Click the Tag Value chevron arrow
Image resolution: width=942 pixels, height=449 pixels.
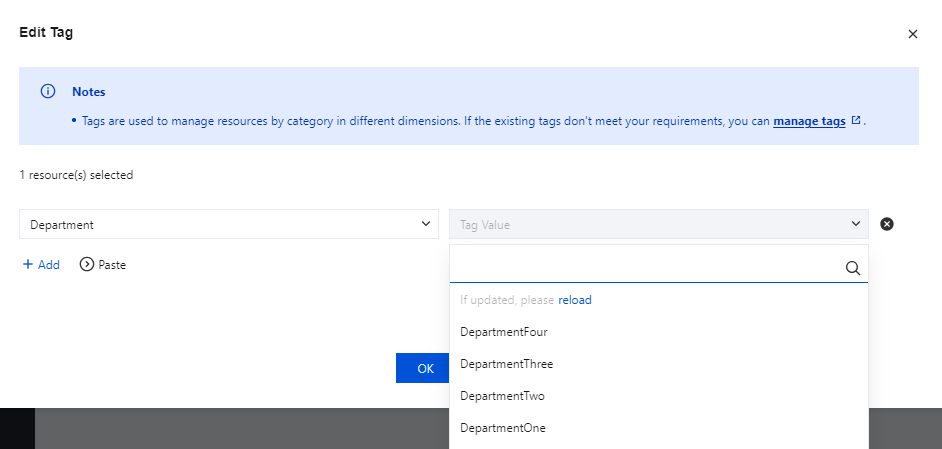pos(855,224)
